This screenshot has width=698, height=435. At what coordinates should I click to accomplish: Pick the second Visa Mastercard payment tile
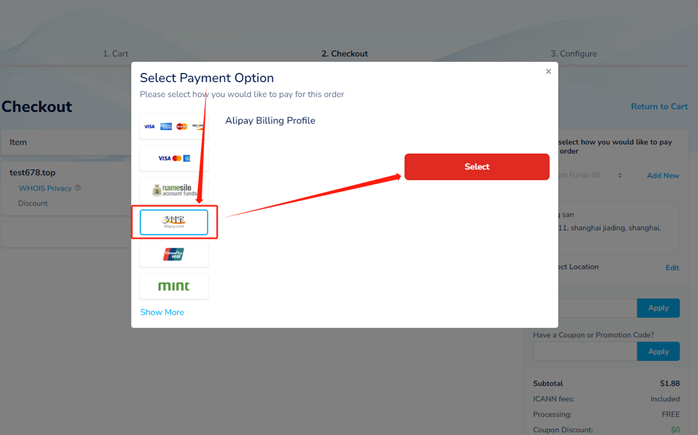pyautogui.click(x=174, y=159)
